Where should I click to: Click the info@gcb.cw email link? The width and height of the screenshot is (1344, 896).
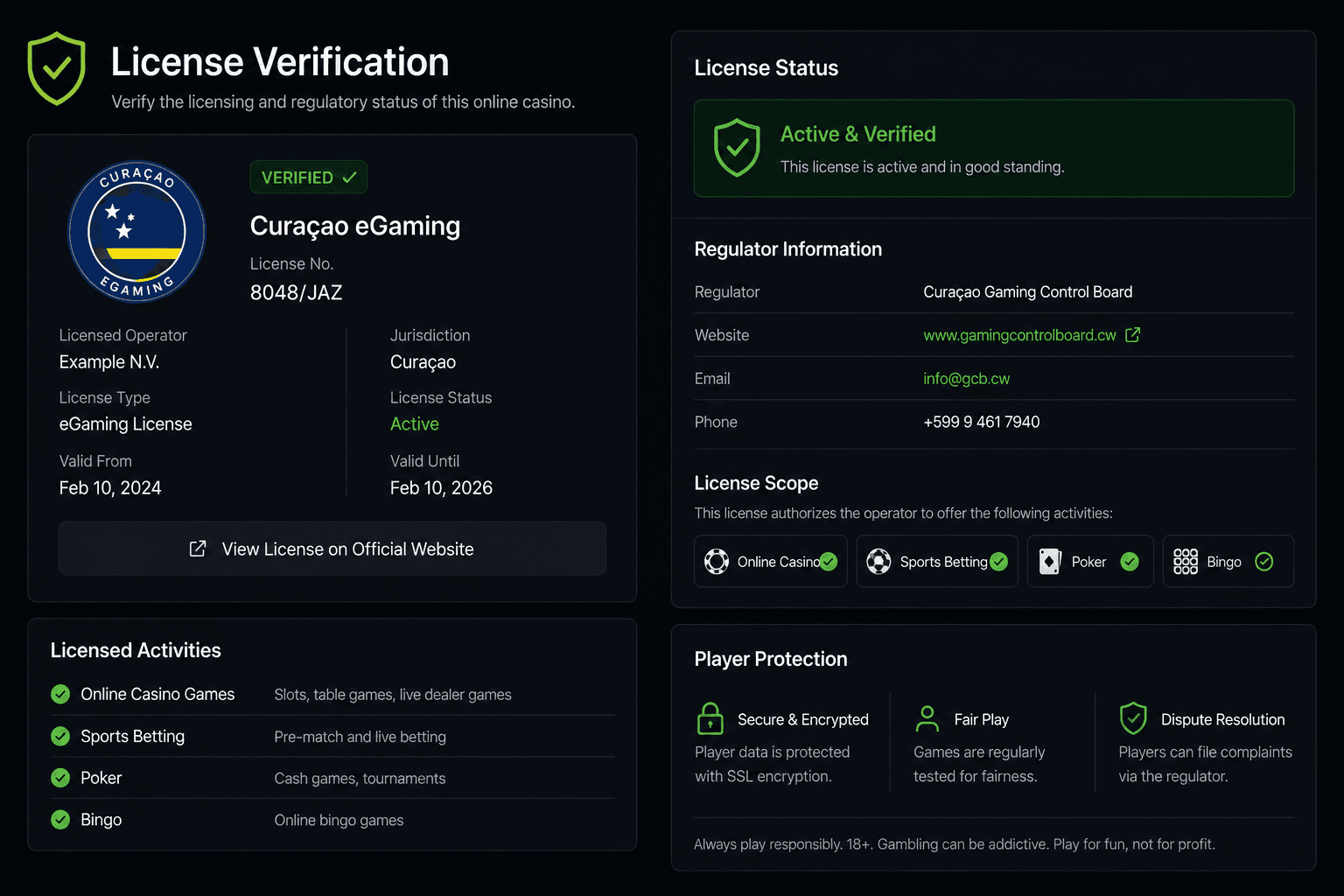point(966,379)
